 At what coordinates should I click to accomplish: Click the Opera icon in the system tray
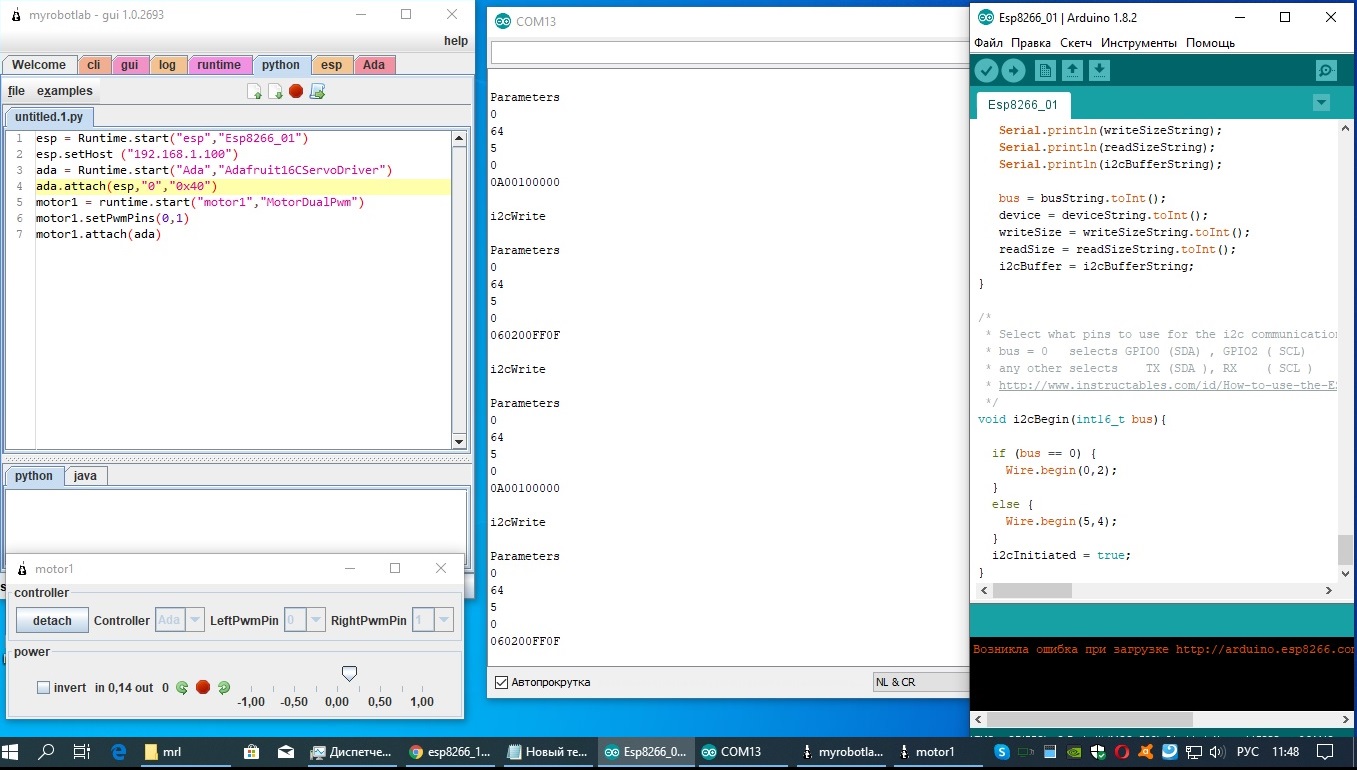tap(1122, 752)
